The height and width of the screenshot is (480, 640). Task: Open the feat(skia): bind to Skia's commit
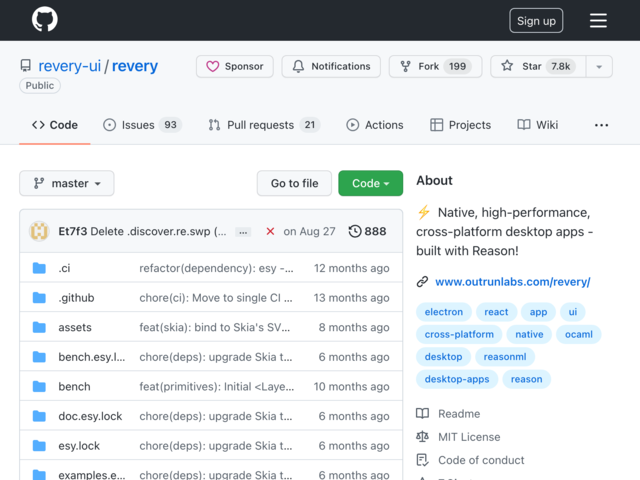pyautogui.click(x=214, y=327)
